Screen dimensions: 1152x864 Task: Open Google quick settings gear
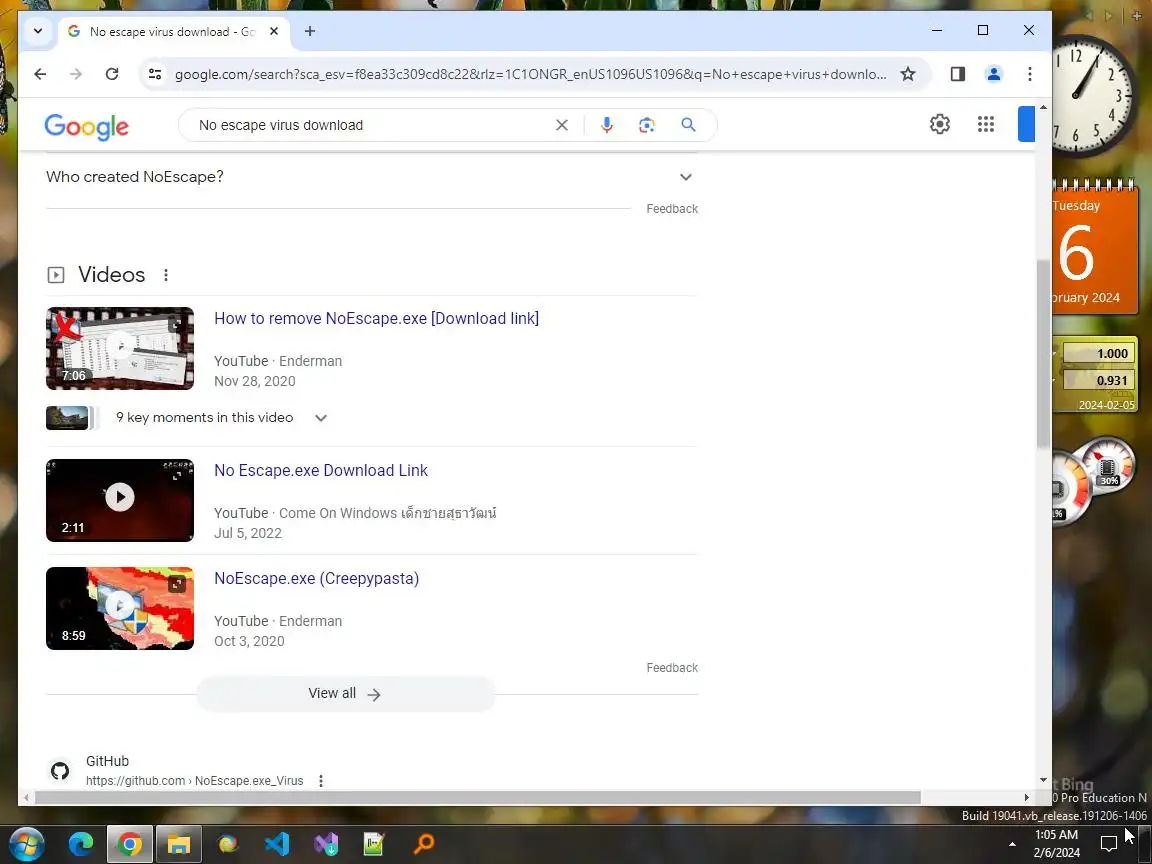coord(940,124)
